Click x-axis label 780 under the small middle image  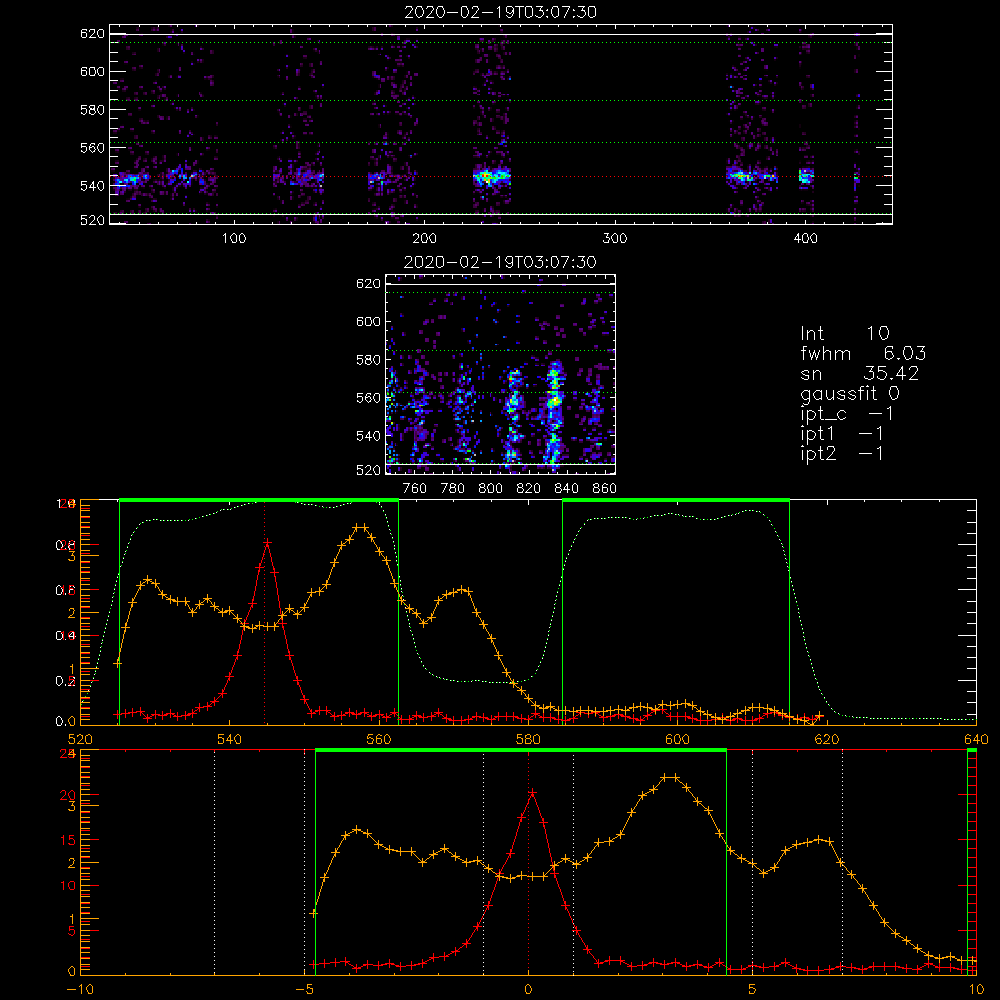coord(453,489)
